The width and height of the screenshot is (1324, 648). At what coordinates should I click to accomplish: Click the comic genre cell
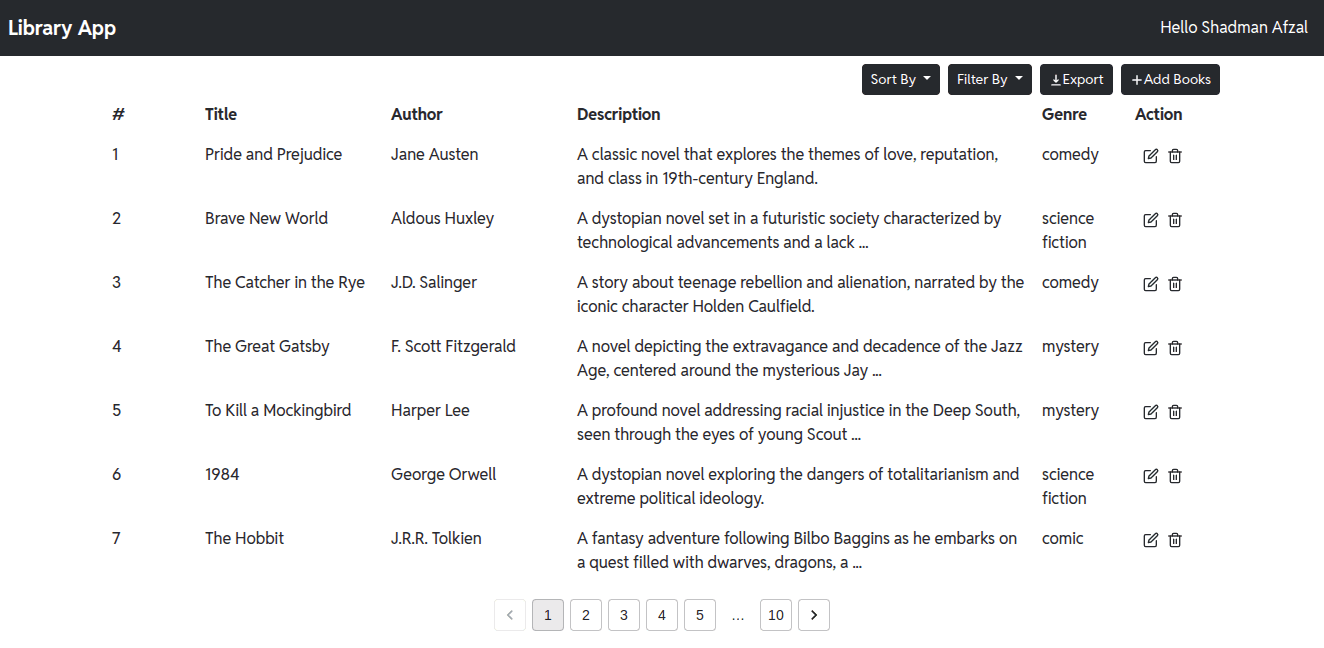click(1063, 538)
